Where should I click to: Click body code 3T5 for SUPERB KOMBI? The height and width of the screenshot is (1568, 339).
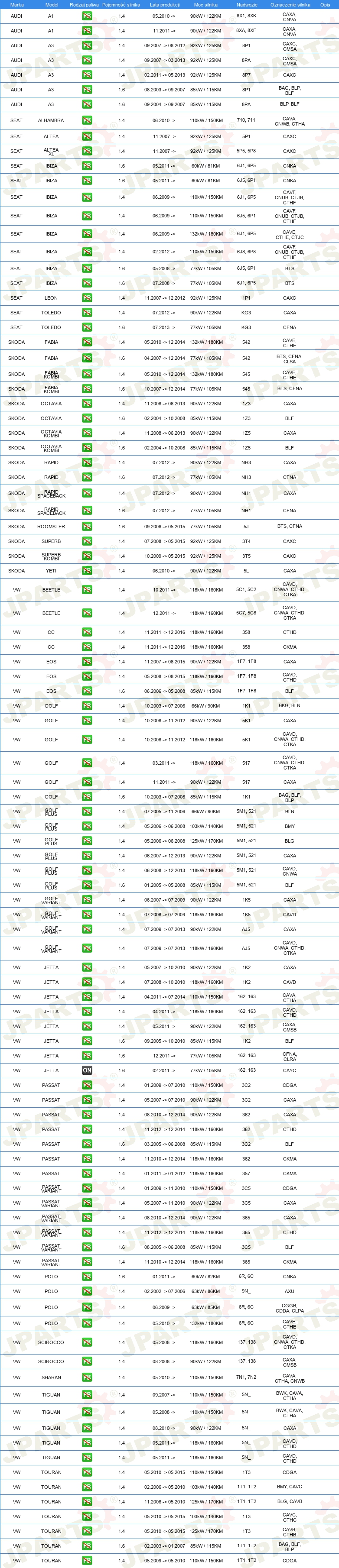246,556
